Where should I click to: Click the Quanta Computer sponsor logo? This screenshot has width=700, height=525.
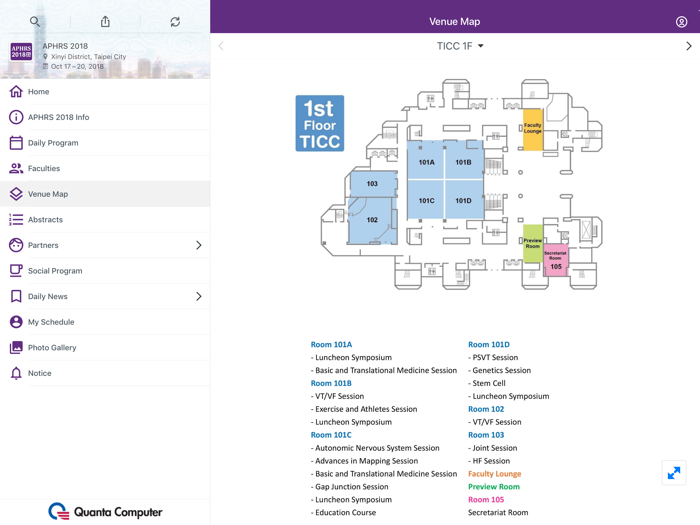coord(105,512)
